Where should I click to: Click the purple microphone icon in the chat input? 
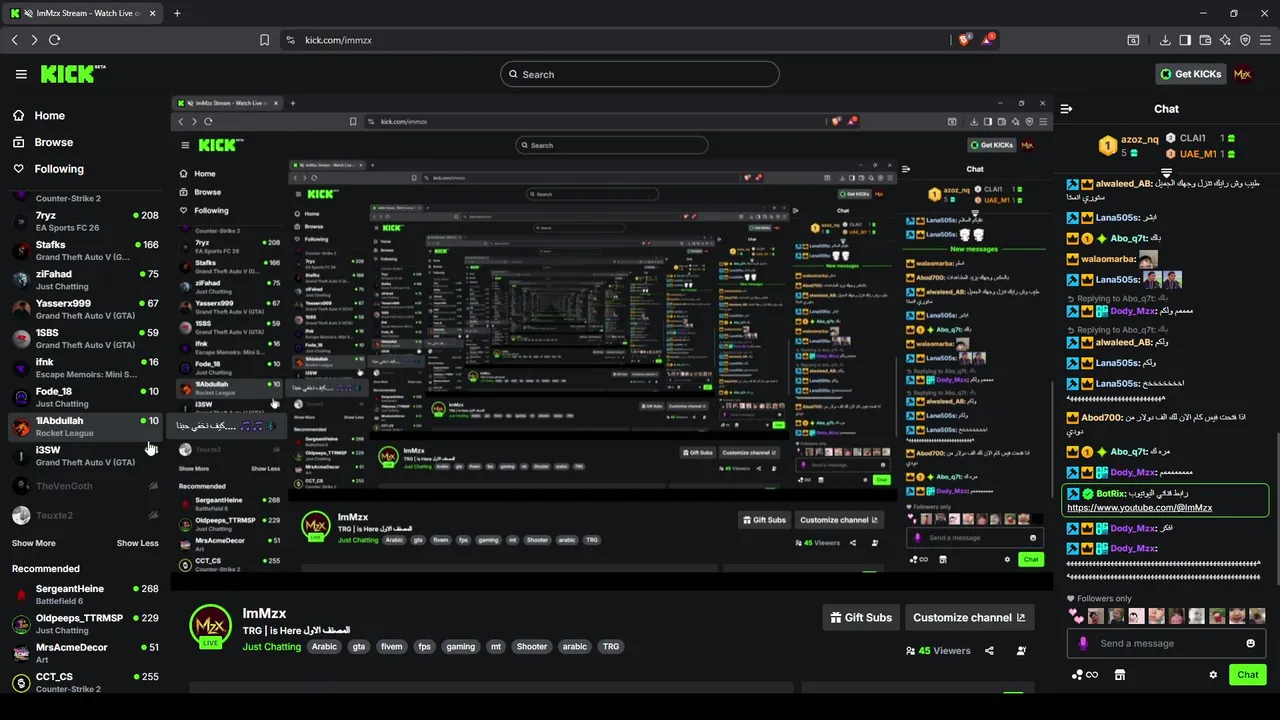[1083, 643]
